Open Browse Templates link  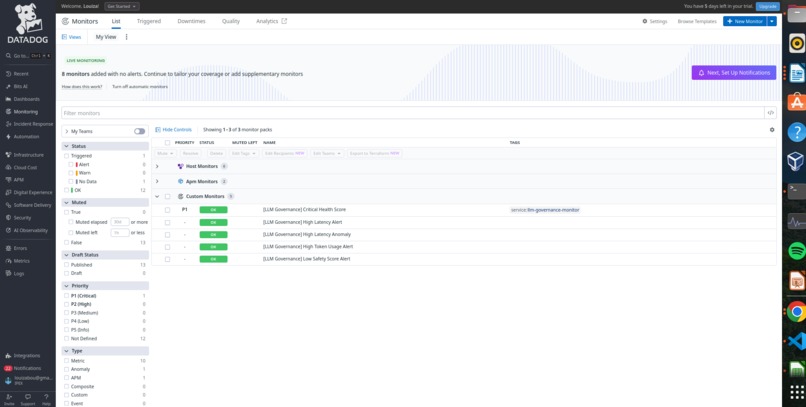pos(697,22)
